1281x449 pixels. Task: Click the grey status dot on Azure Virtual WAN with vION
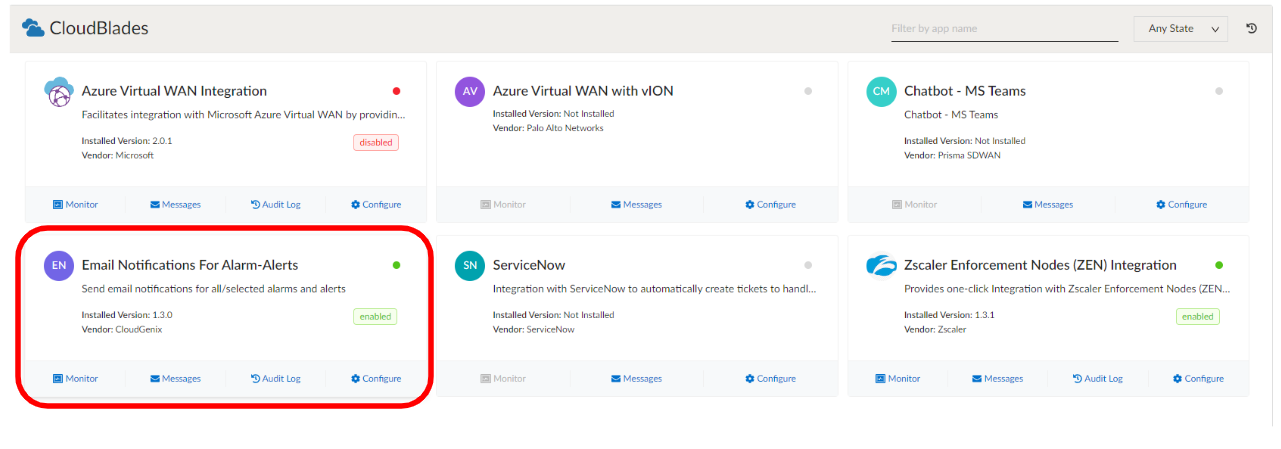[808, 91]
